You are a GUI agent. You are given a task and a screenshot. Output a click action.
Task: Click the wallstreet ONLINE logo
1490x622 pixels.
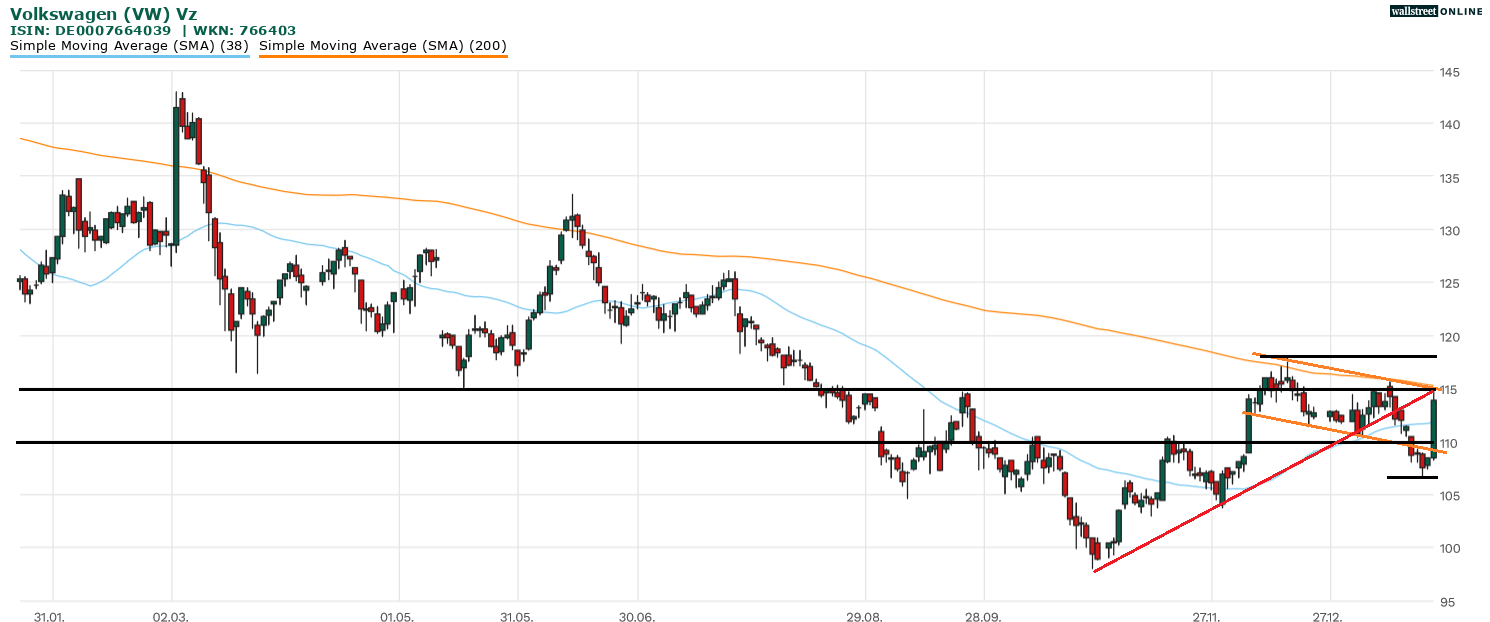click(x=1436, y=11)
